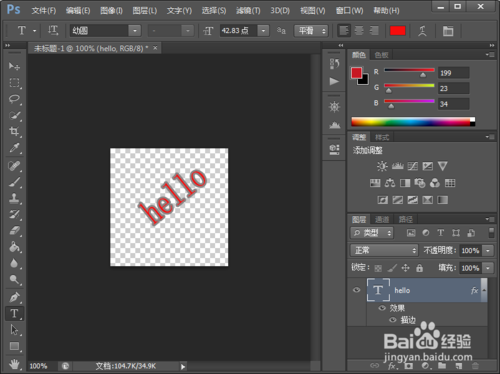Toggle adjustment layer filter
This screenshot has height=374, width=500.
pos(426,233)
